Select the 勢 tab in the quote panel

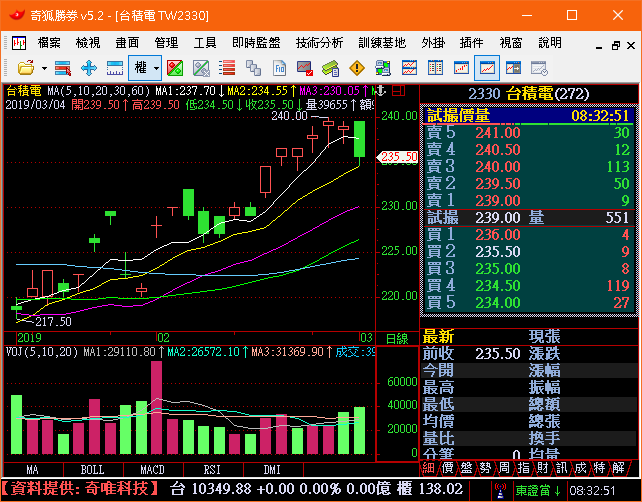485,468
